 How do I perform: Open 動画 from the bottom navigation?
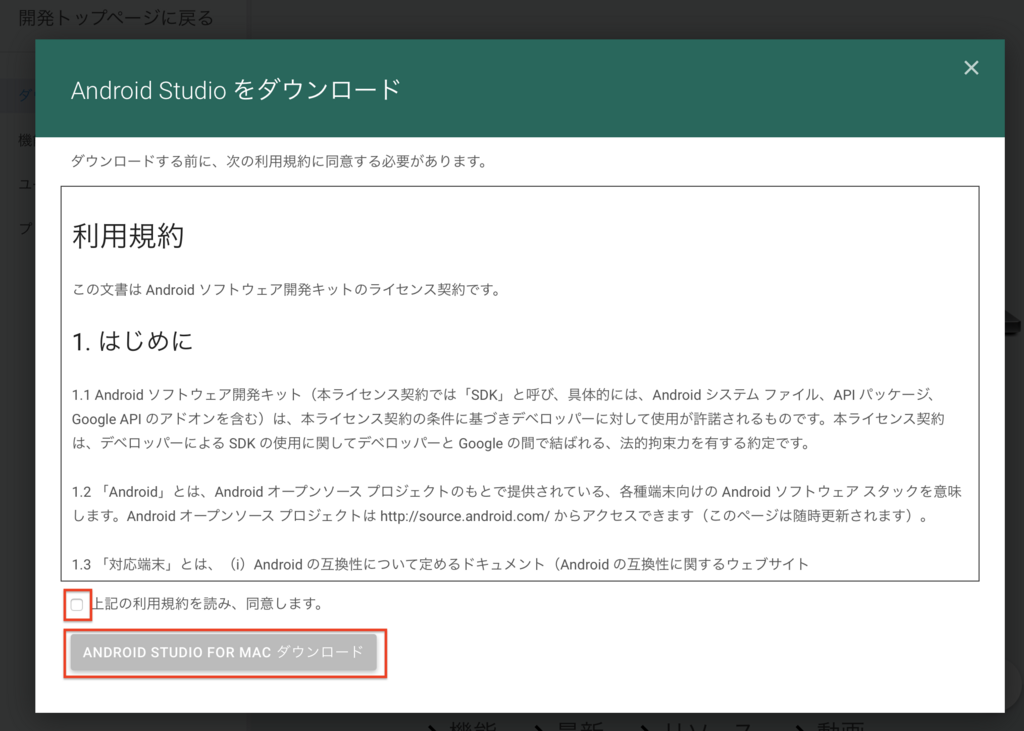coord(838,727)
